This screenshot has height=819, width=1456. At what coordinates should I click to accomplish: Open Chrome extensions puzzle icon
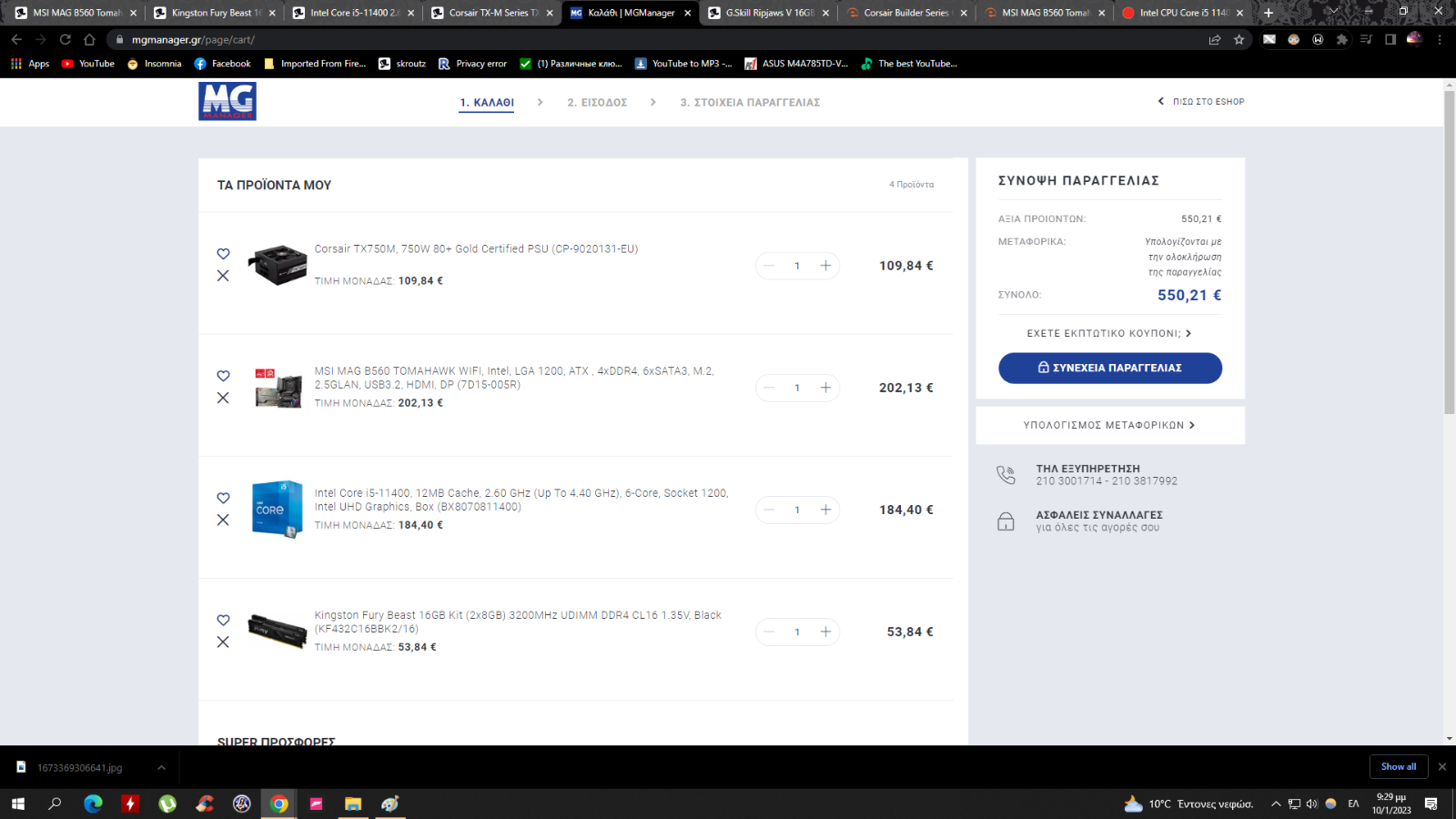click(1342, 39)
